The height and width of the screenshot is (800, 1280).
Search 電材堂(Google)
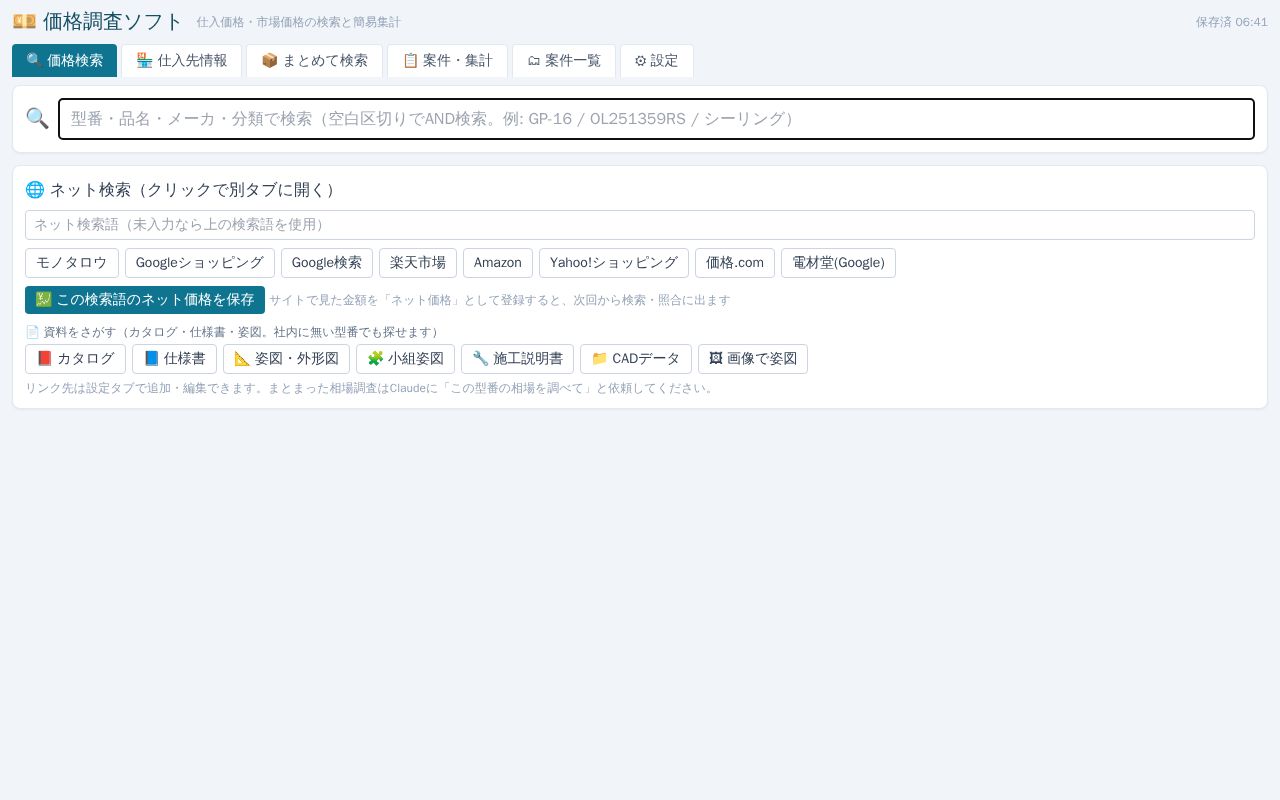click(x=838, y=263)
